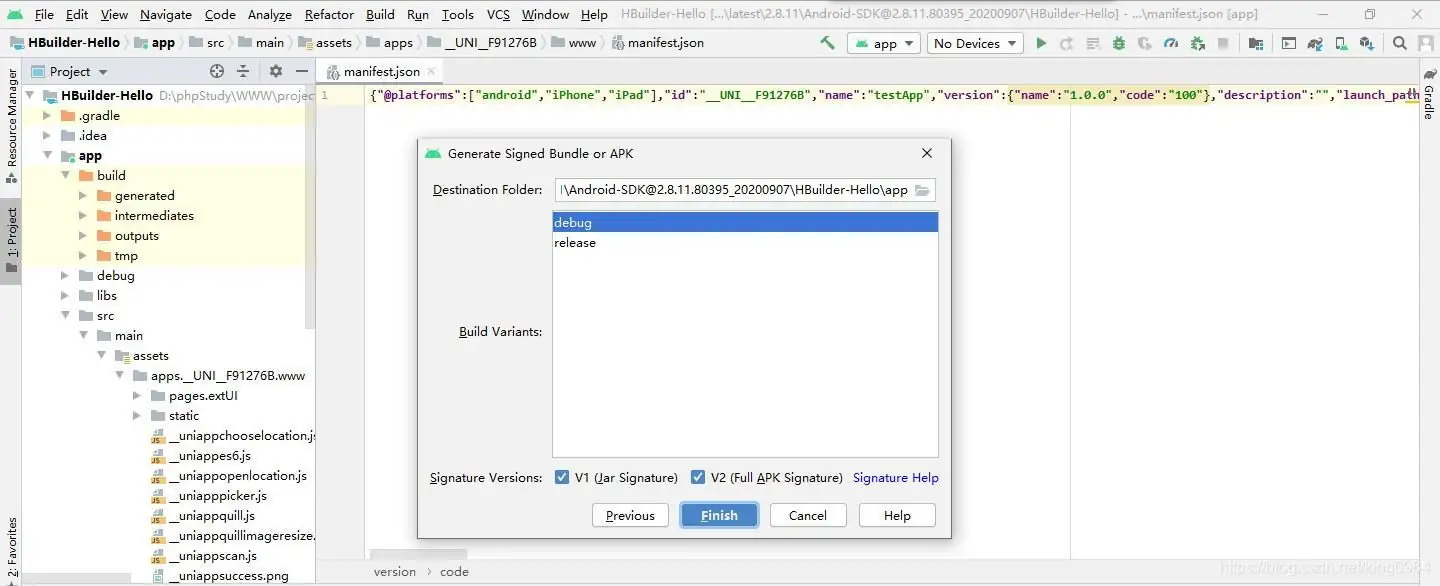Start debugging with the bug icon
Image resolution: width=1440 pixels, height=586 pixels.
(x=1118, y=43)
